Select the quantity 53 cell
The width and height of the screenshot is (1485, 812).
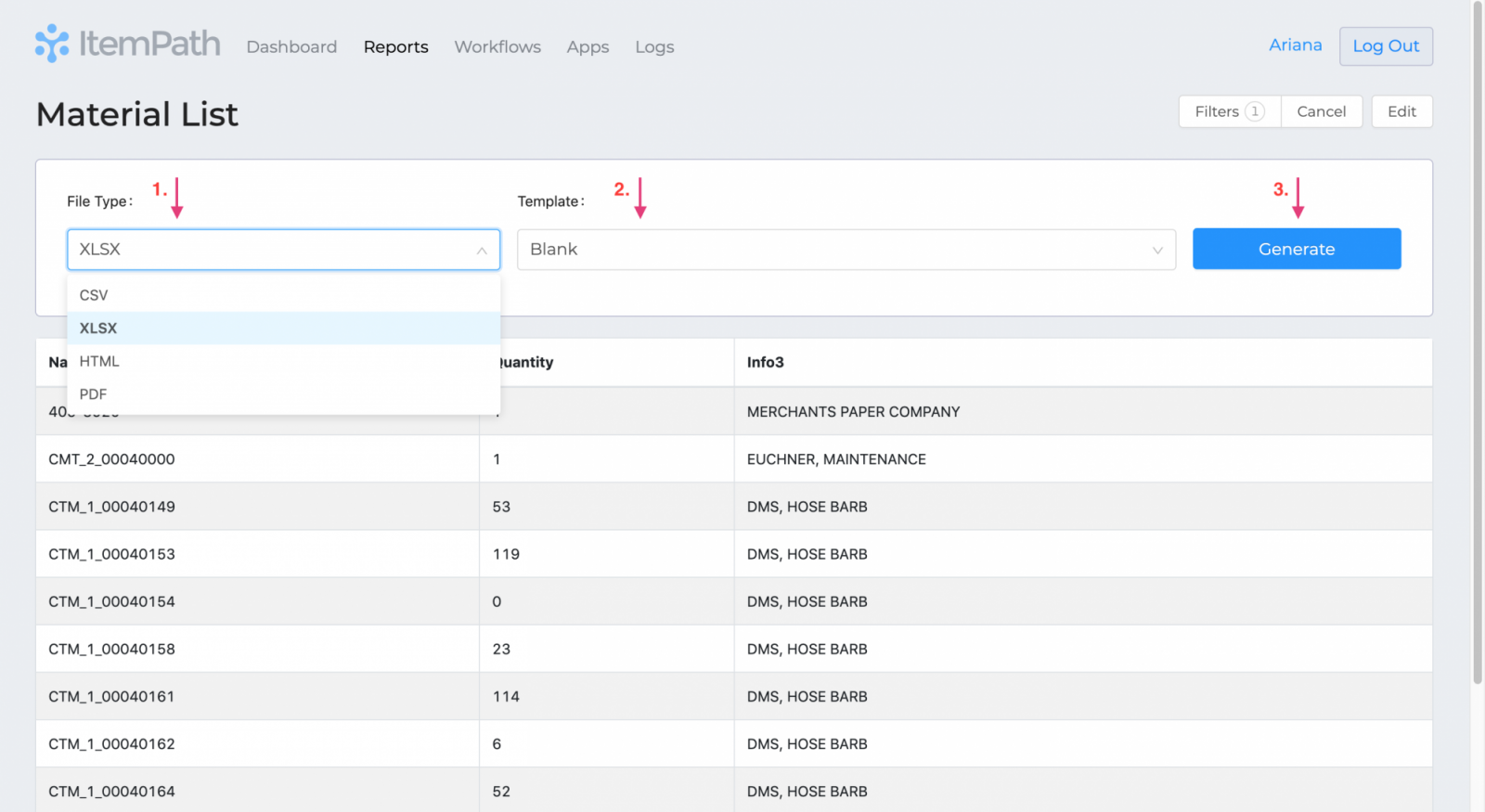(607, 507)
